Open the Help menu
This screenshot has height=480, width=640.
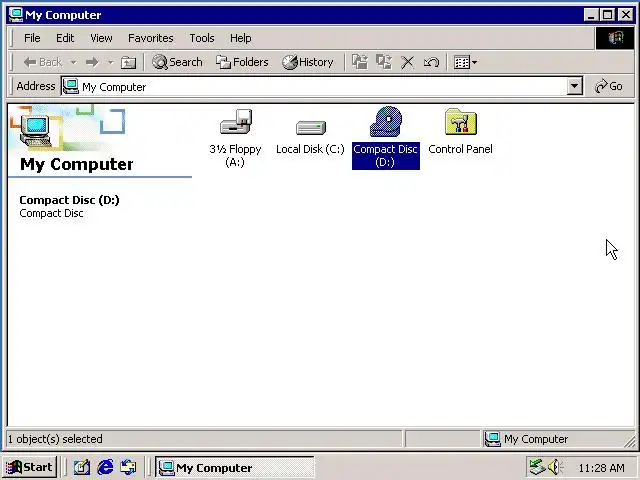coord(240,38)
